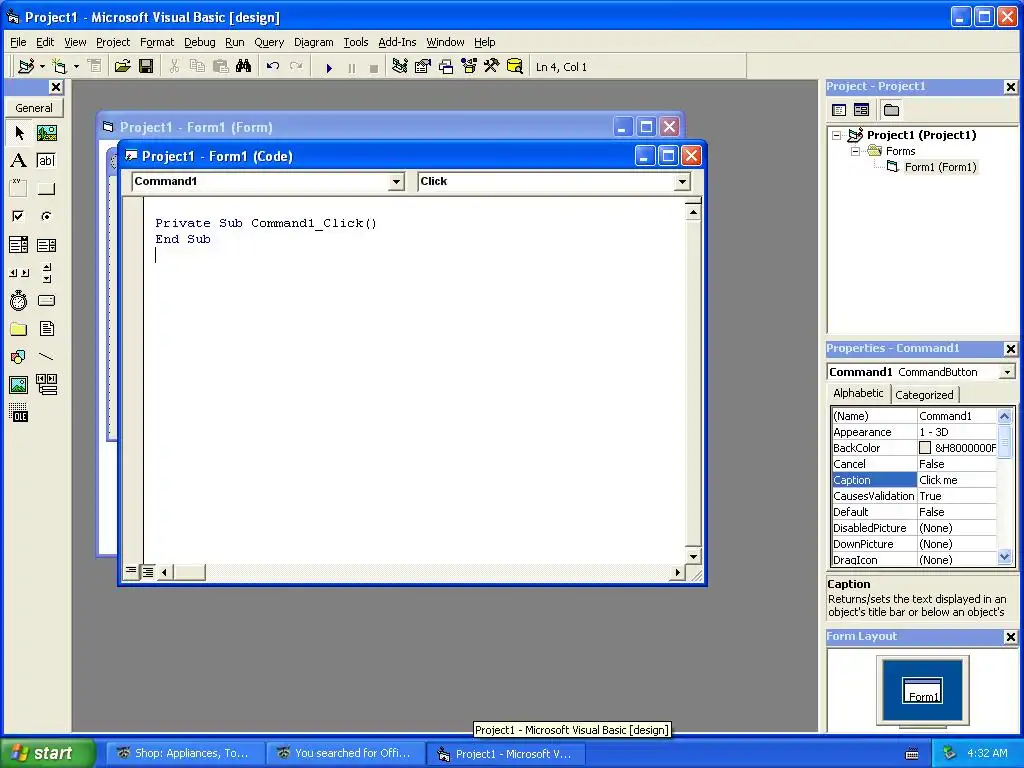Click the Save Project toolbar icon
This screenshot has height=768, width=1024.
[x=146, y=67]
